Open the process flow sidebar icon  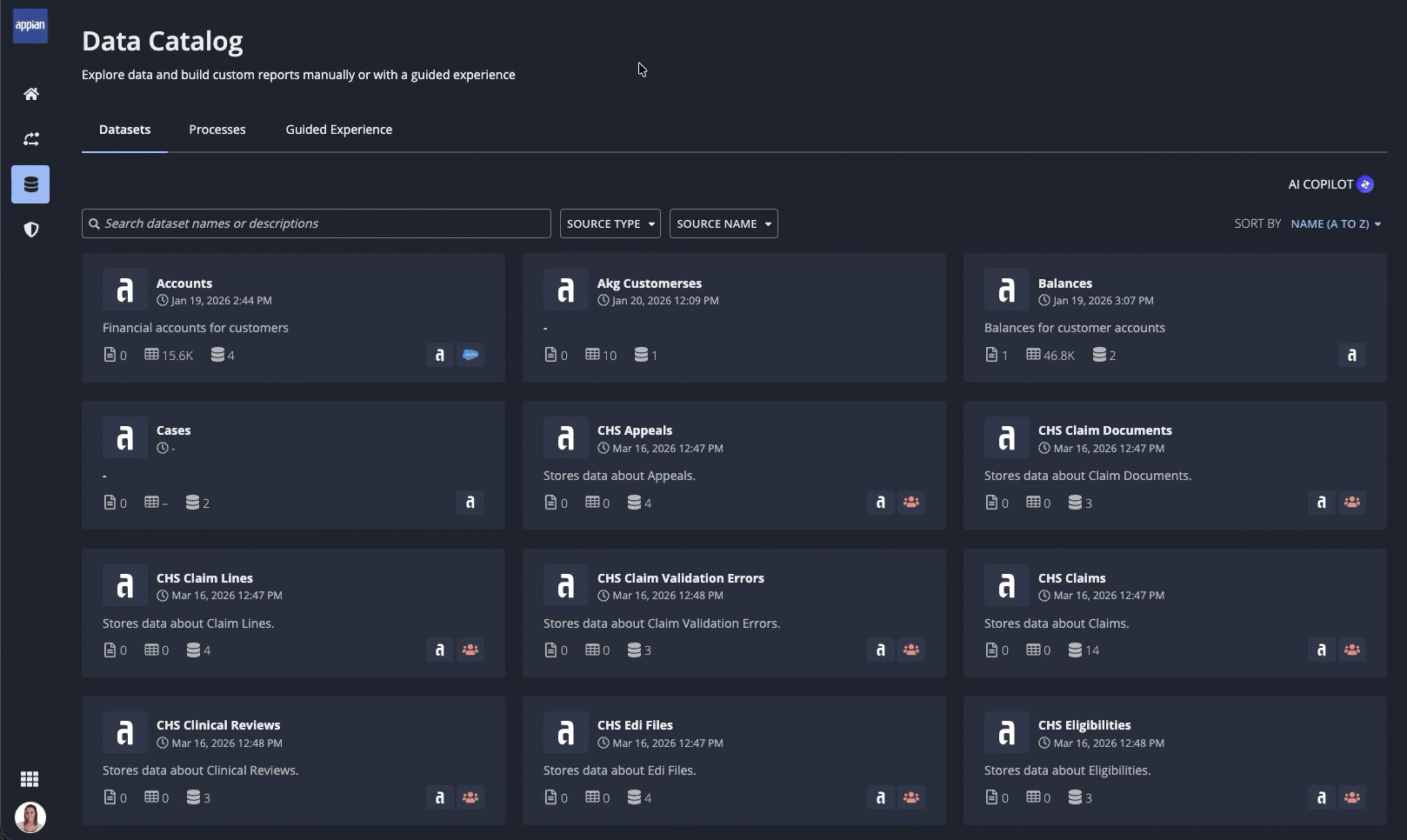click(x=30, y=139)
